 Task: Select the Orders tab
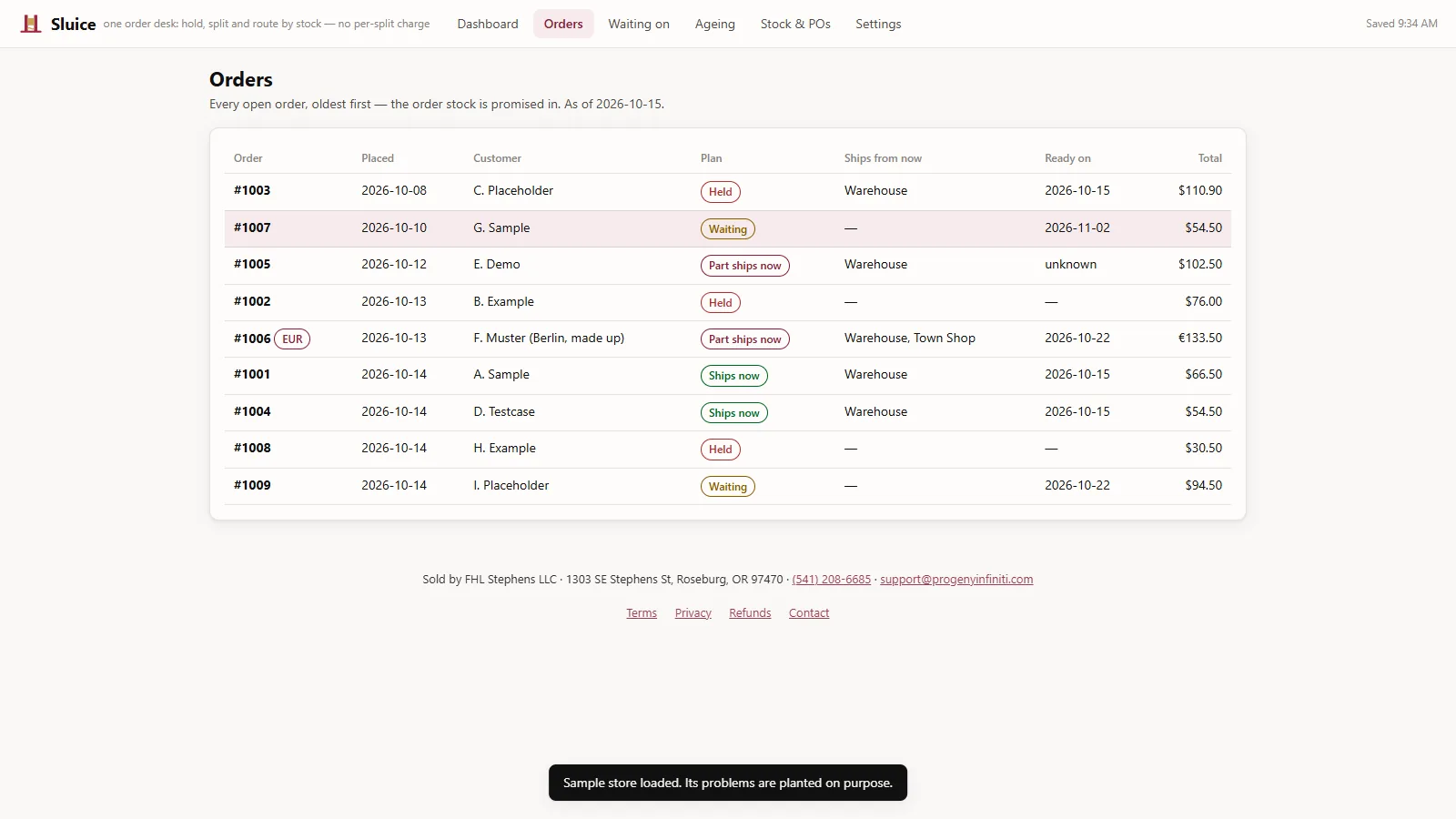(563, 24)
